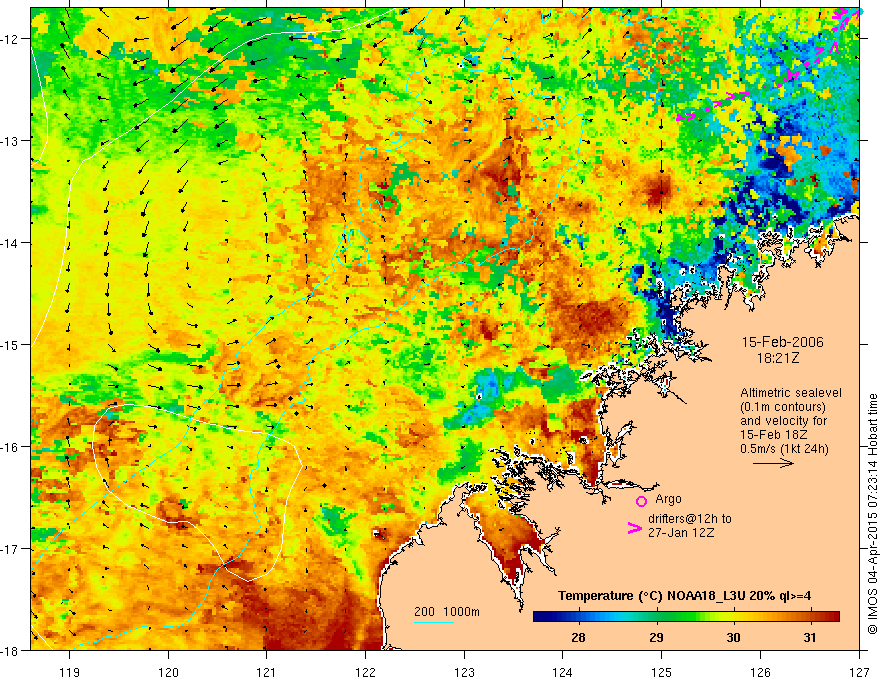880x680 pixels.
Task: Click the velocity scale arrow in legend
Action: 773,463
